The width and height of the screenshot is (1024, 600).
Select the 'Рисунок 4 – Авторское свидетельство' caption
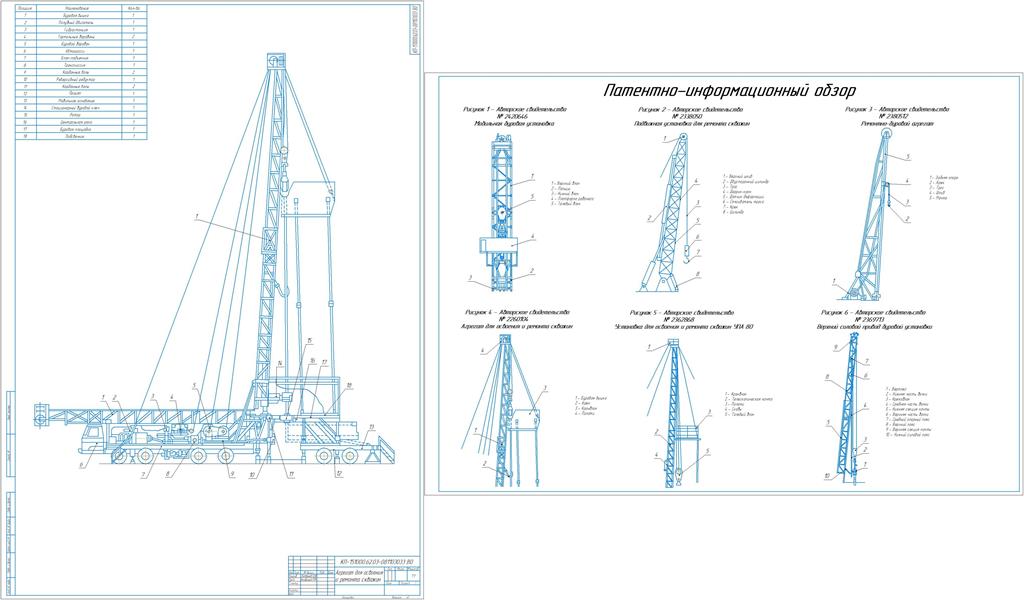coord(517,312)
